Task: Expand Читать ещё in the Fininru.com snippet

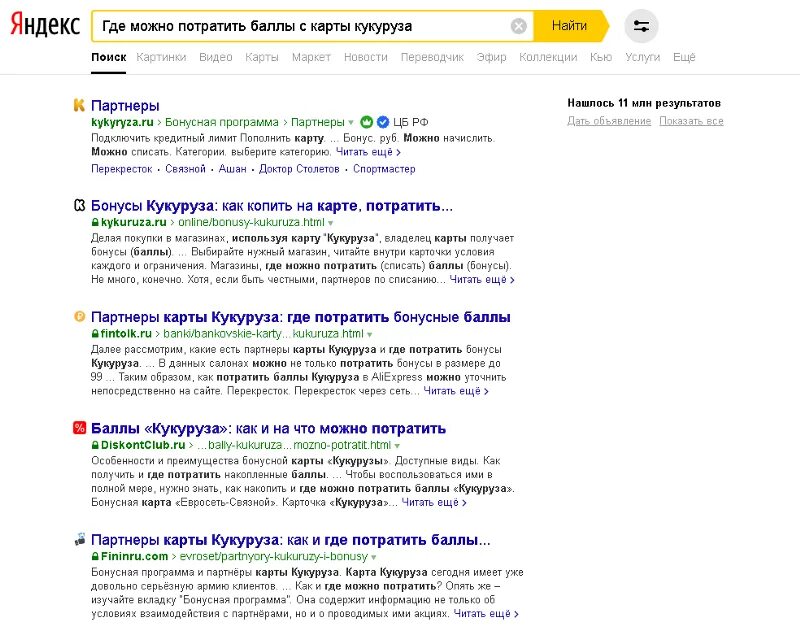Action: [486, 613]
